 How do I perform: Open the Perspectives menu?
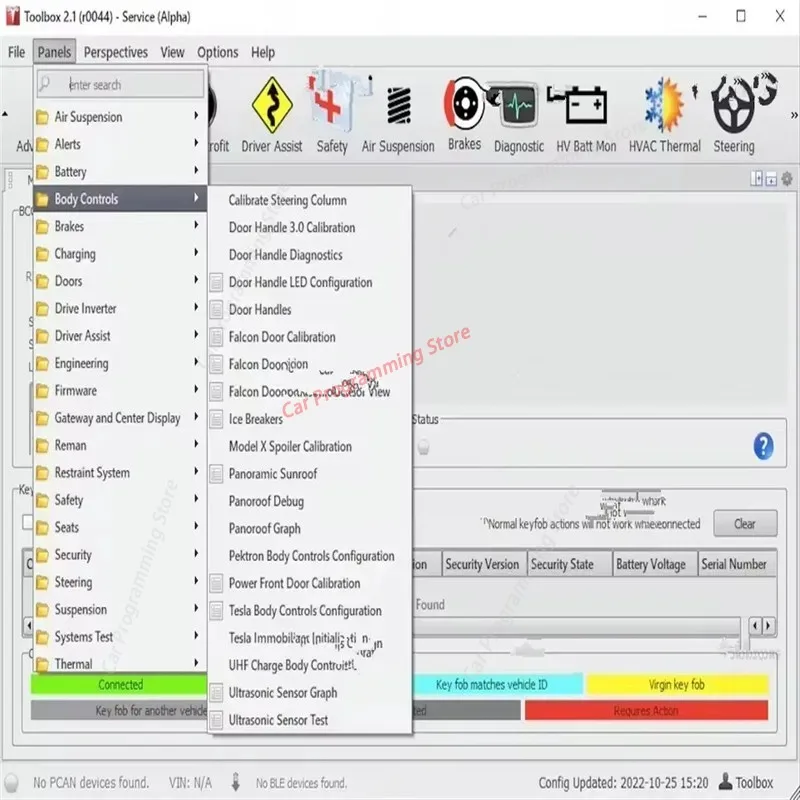116,52
